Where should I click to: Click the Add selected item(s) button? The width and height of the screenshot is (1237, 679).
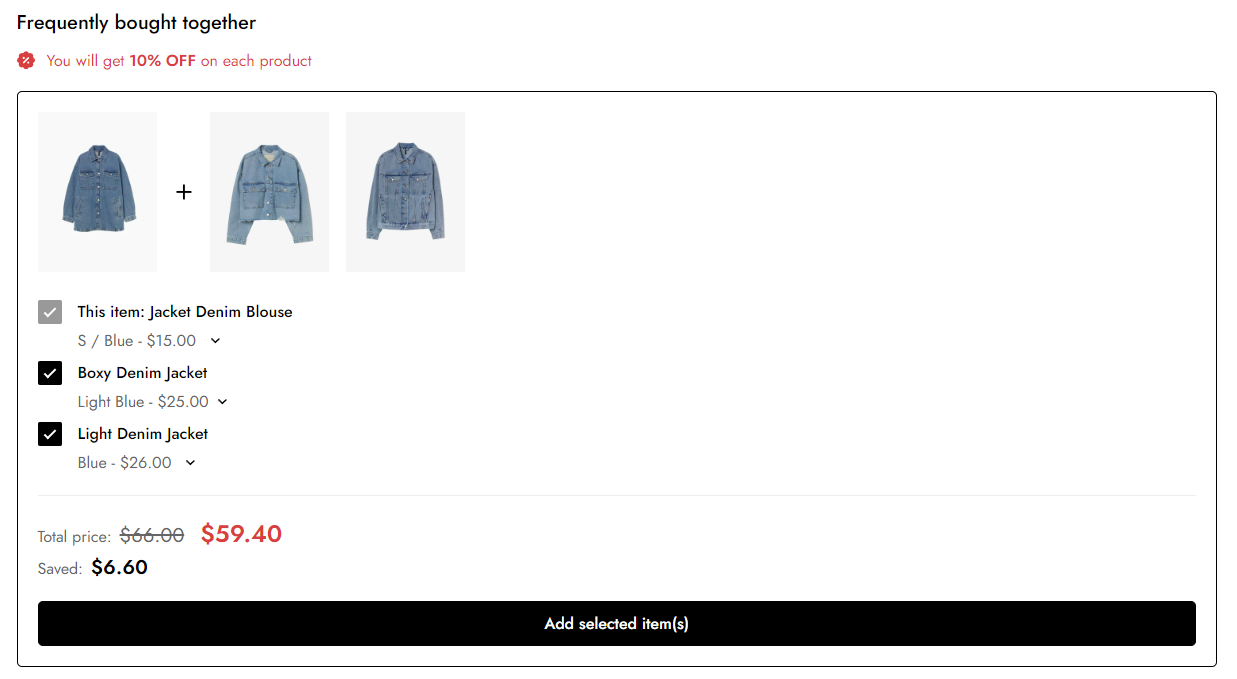(x=617, y=624)
